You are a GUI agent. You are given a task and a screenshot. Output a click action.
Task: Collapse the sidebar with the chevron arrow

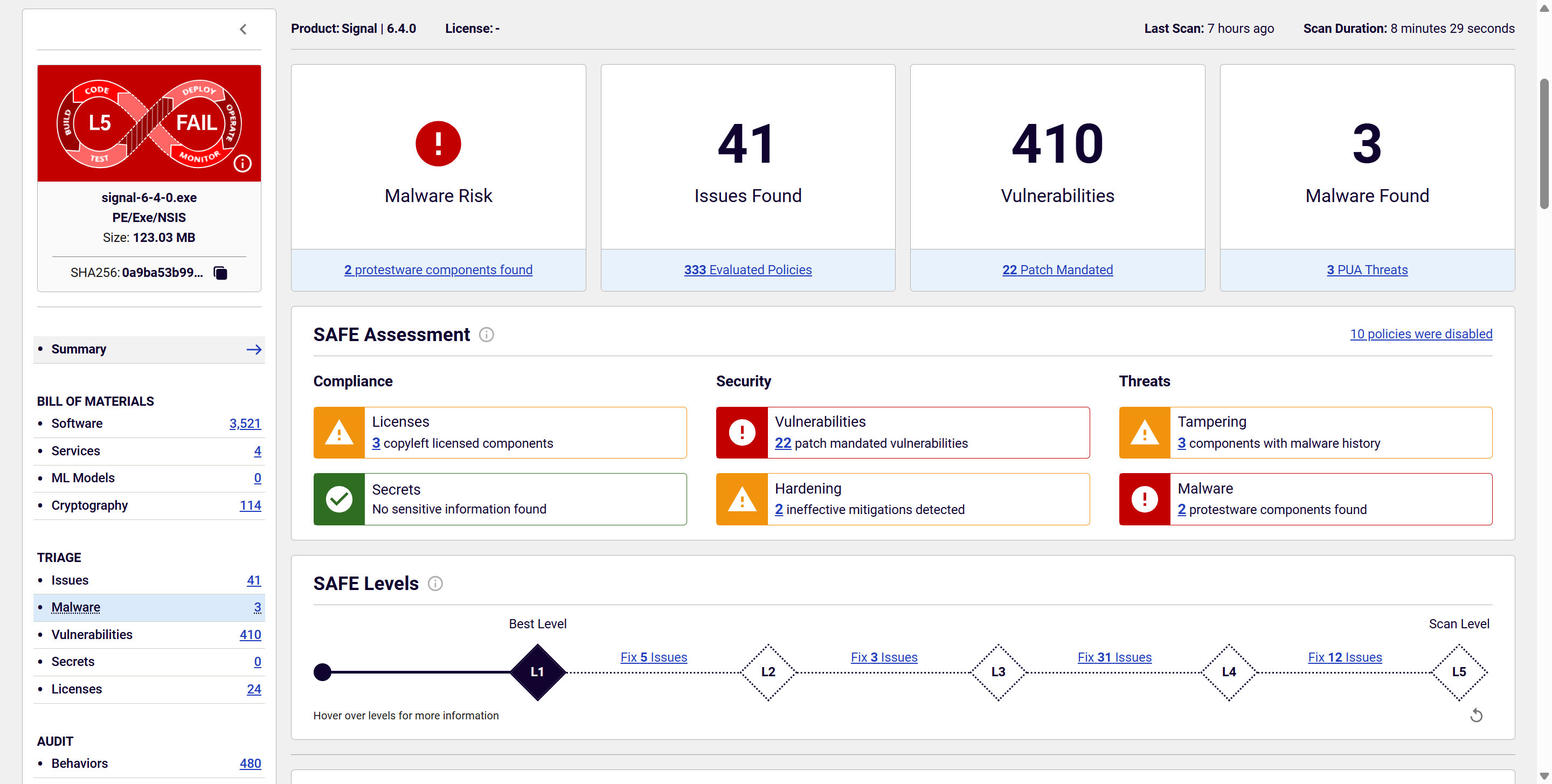coord(243,29)
